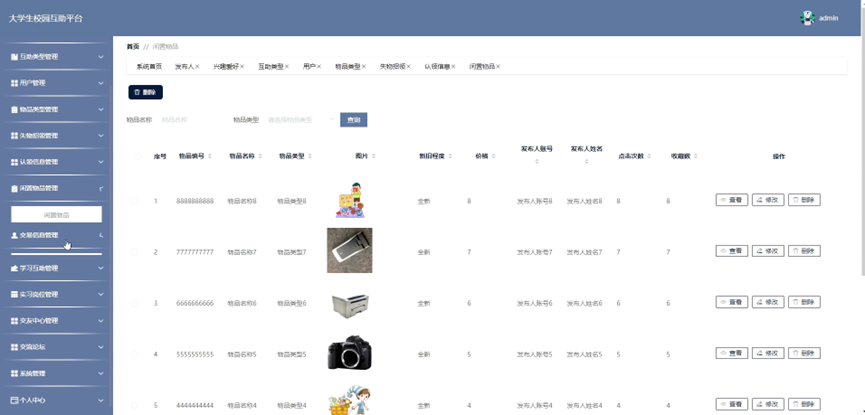
Task: Close the 失物招领 tab with its ×
Action: [x=409, y=67]
